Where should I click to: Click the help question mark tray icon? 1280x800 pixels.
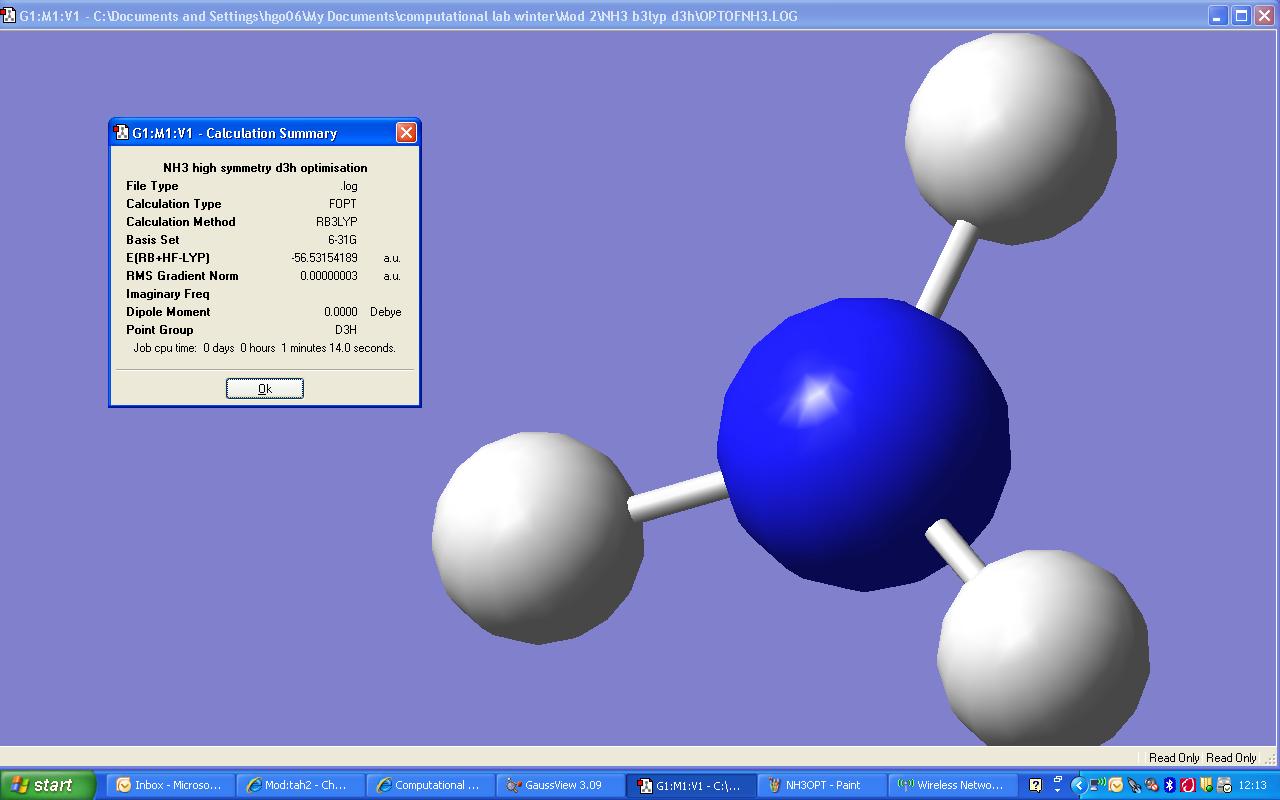1035,785
